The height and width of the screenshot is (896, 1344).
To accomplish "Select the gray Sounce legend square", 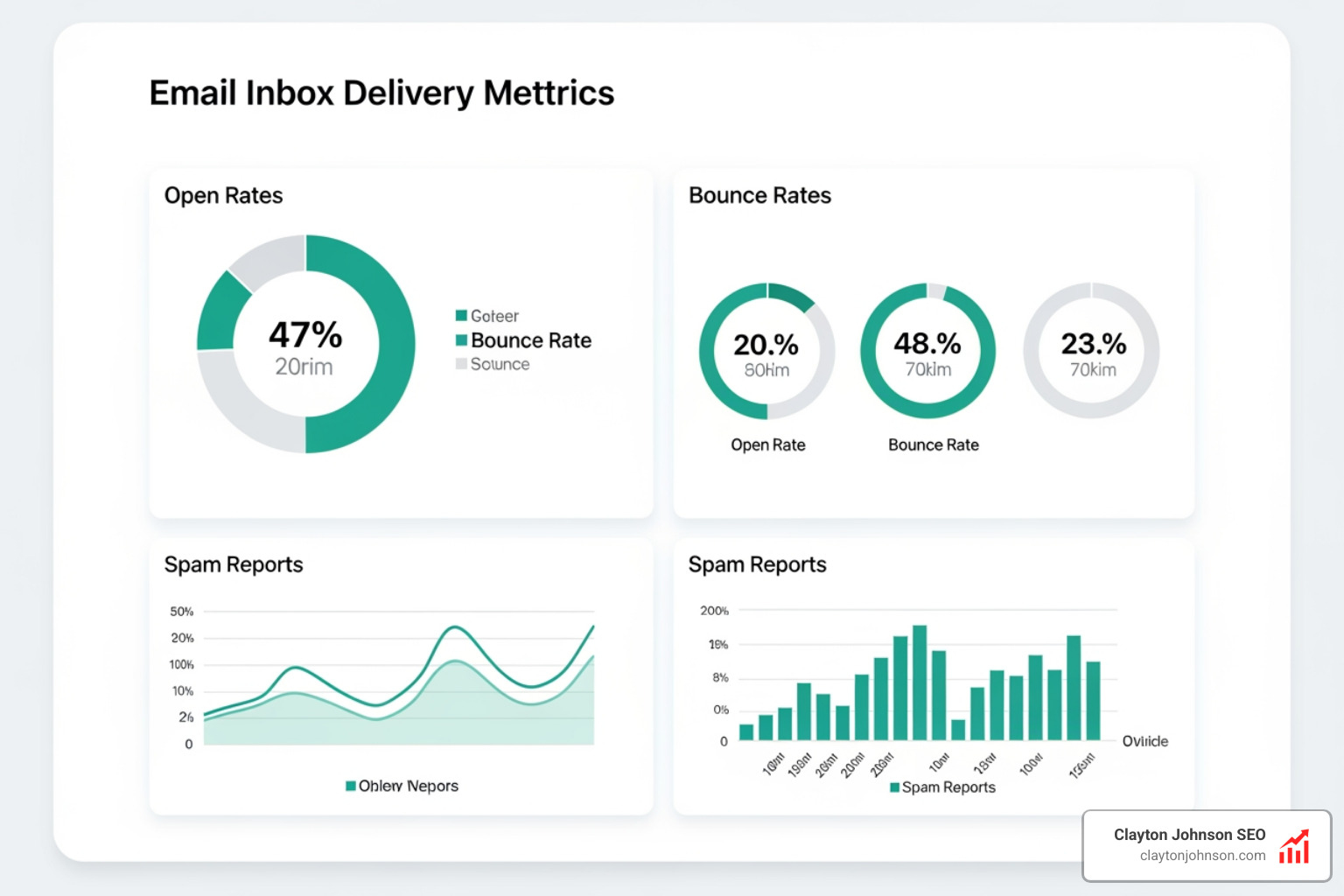I will point(459,364).
